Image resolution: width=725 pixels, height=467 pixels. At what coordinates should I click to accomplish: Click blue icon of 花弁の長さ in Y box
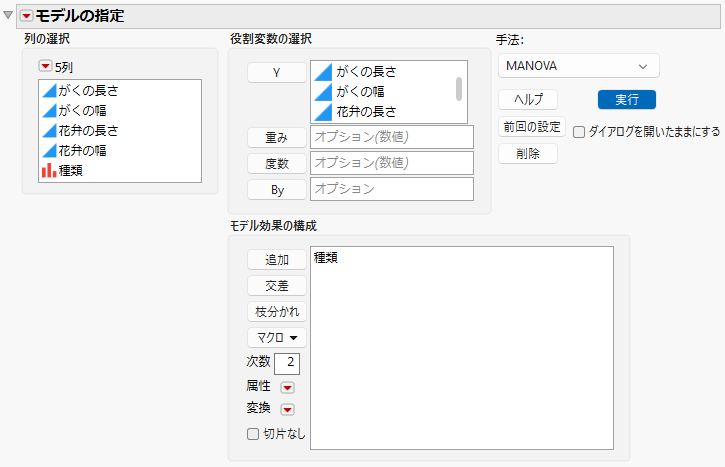tap(323, 111)
